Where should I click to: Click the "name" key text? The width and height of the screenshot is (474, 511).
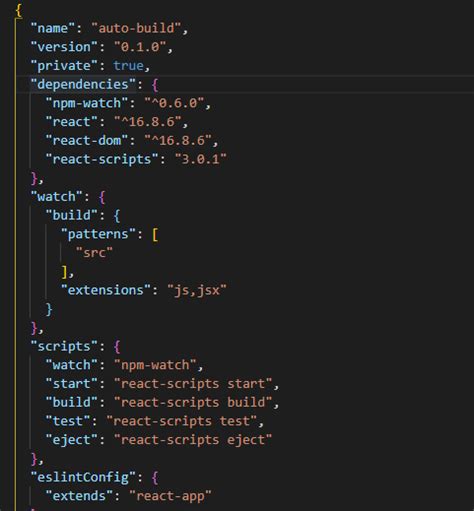(53, 28)
